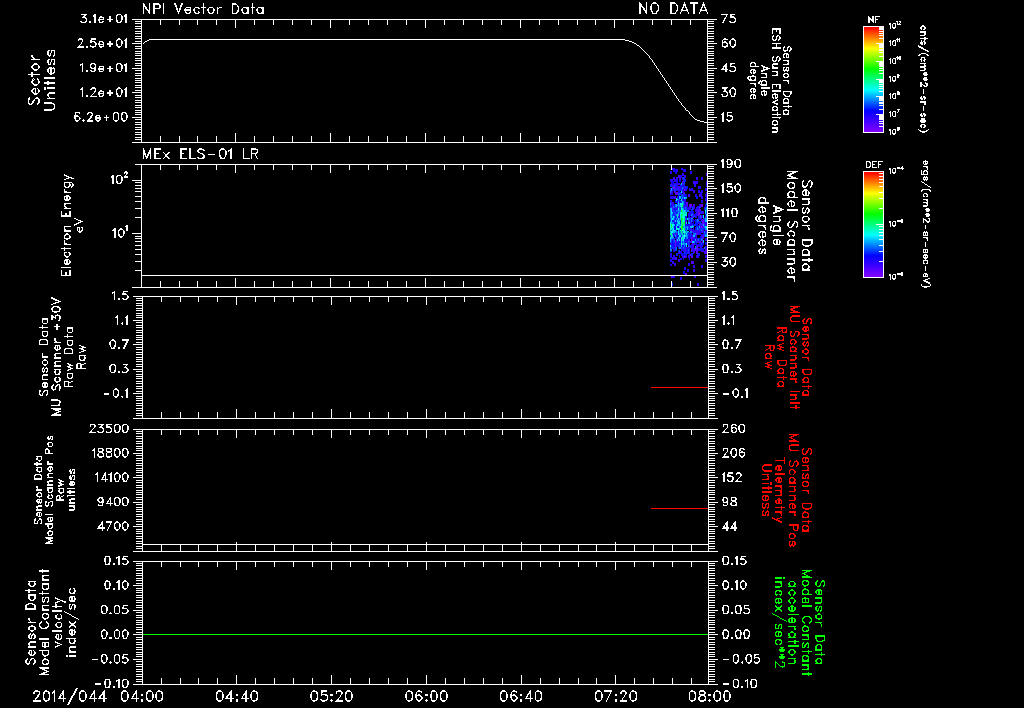Click the descending white sun elevation curve
This screenshot has width=1024, height=708.
667,80
